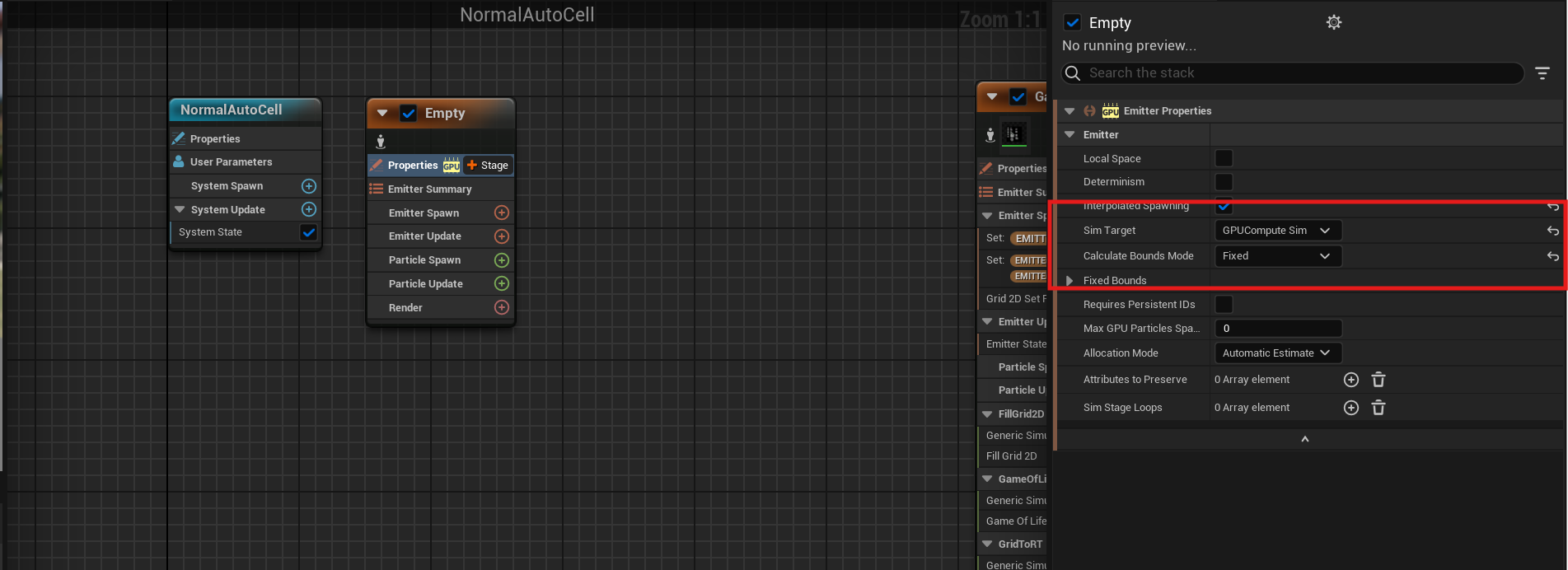Select the emitter thumbnail in the partially hidden node
Viewport: 1568px width, 570px height.
click(x=1013, y=134)
